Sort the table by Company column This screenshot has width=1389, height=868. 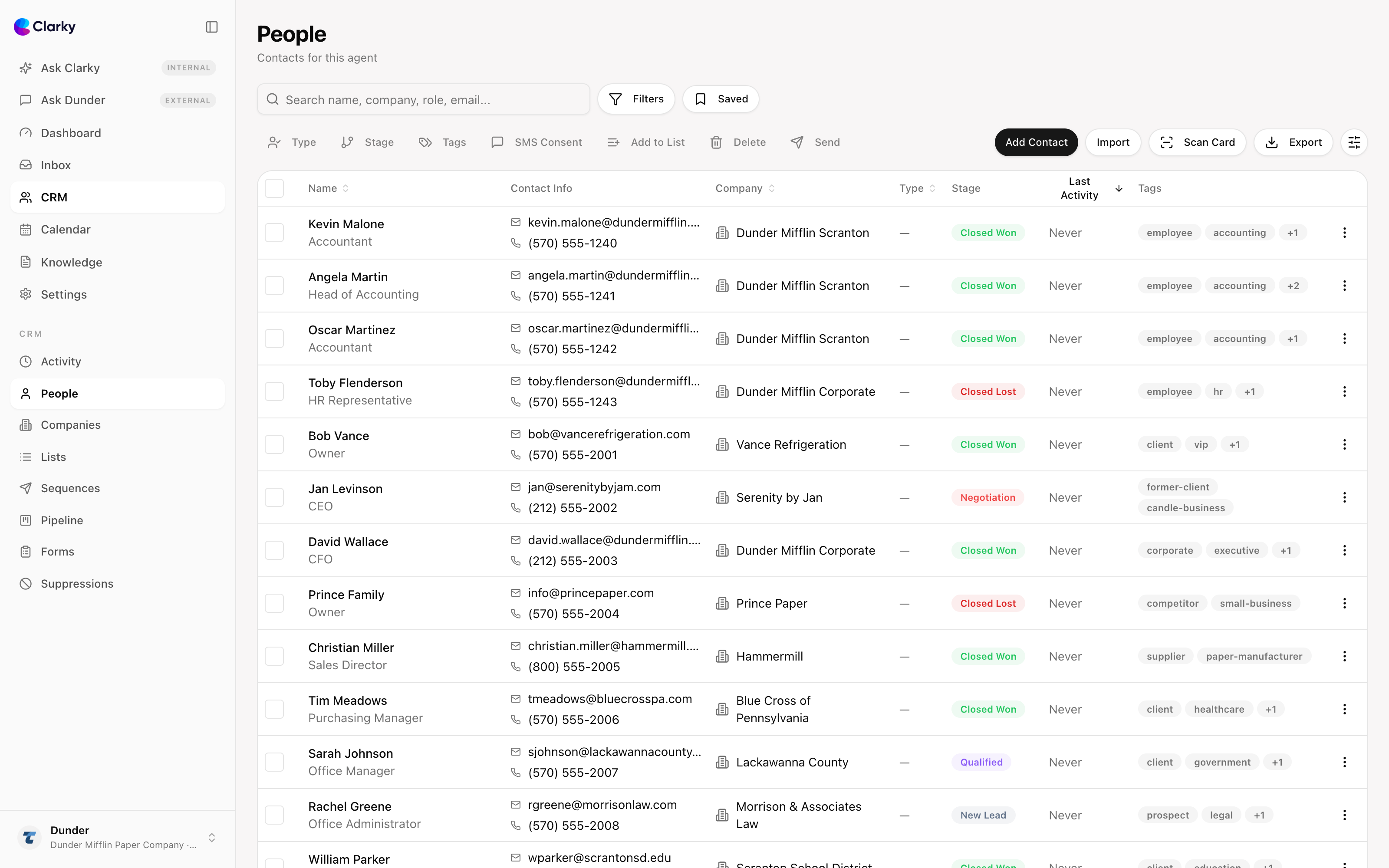[x=745, y=188]
